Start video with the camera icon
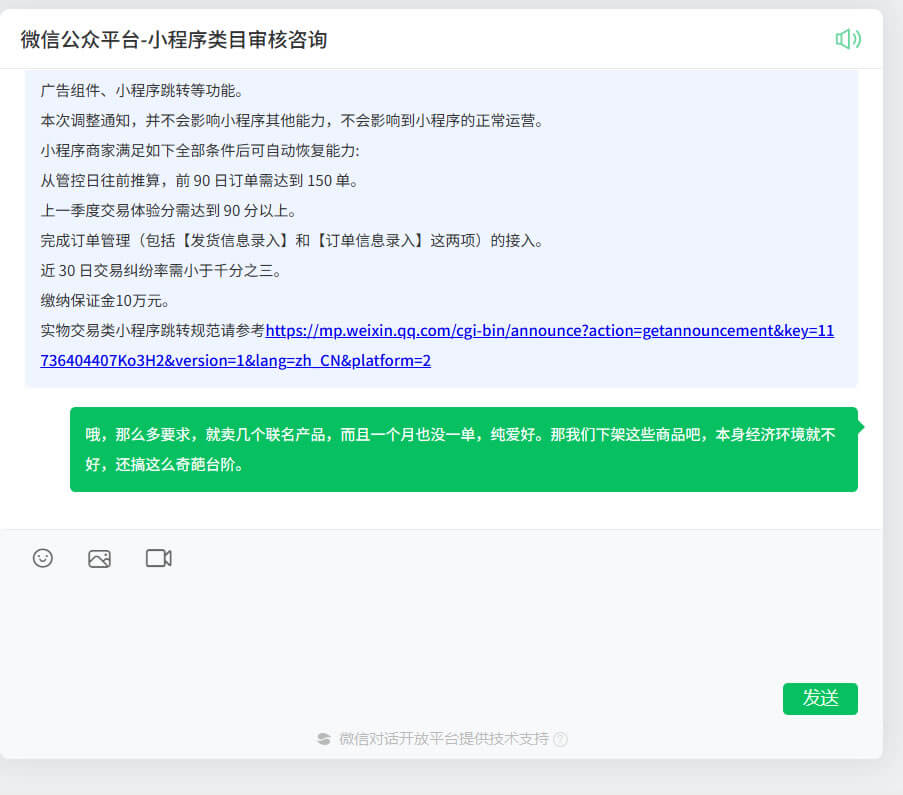The image size is (903, 795). [x=158, y=558]
